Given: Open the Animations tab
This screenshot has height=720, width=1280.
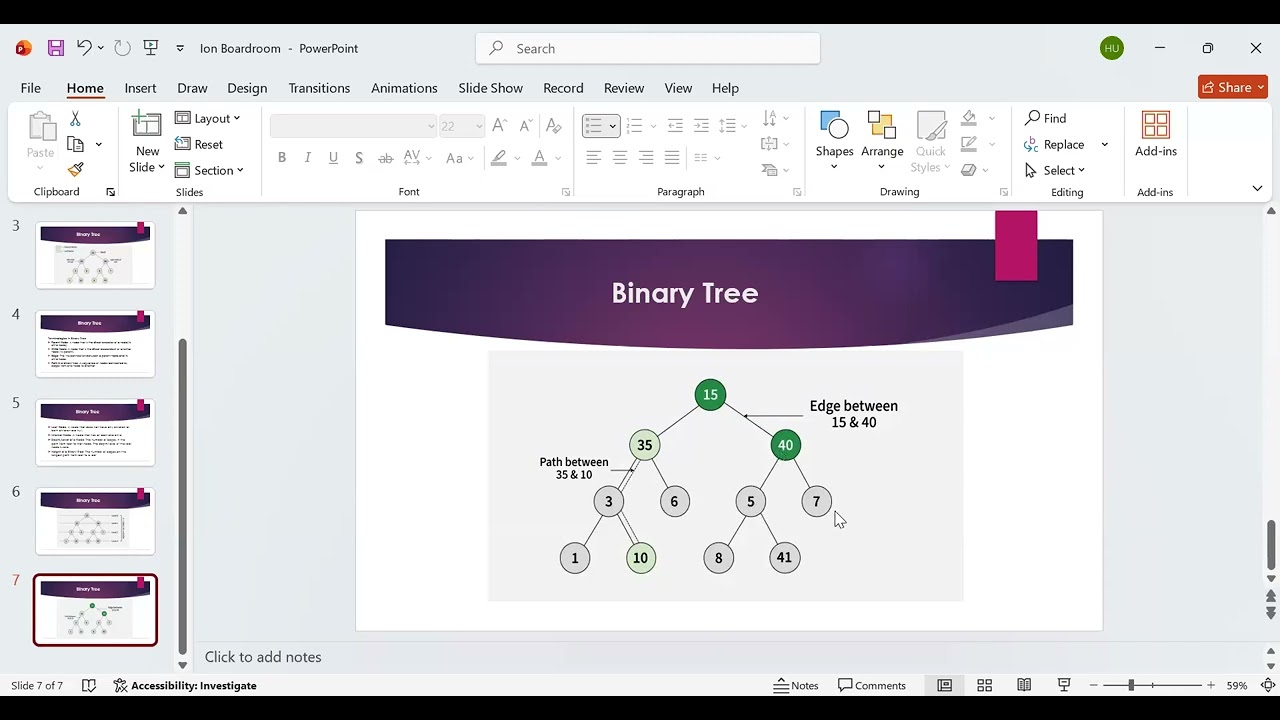Looking at the screenshot, I should (x=404, y=88).
